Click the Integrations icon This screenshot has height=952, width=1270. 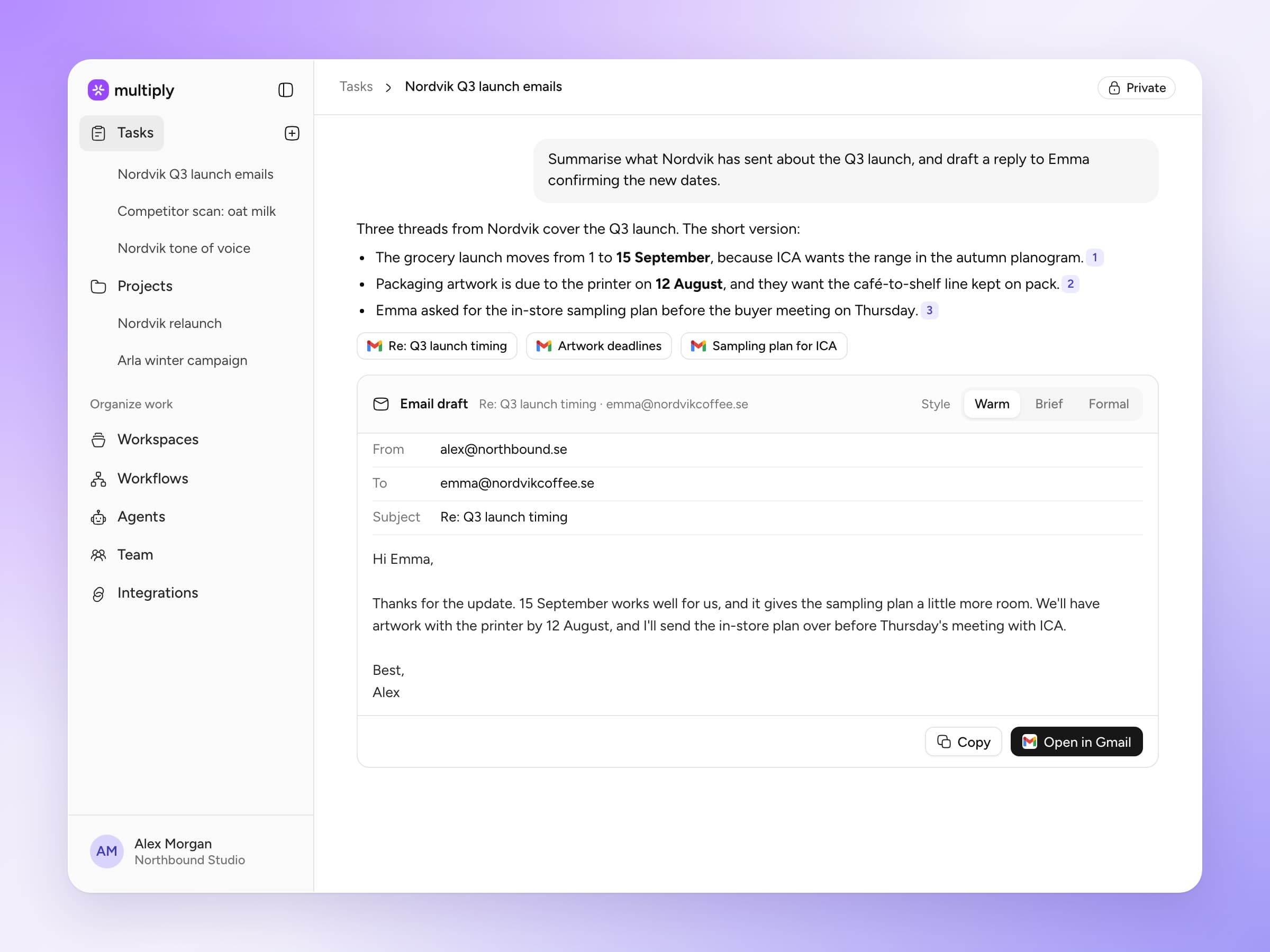point(99,593)
